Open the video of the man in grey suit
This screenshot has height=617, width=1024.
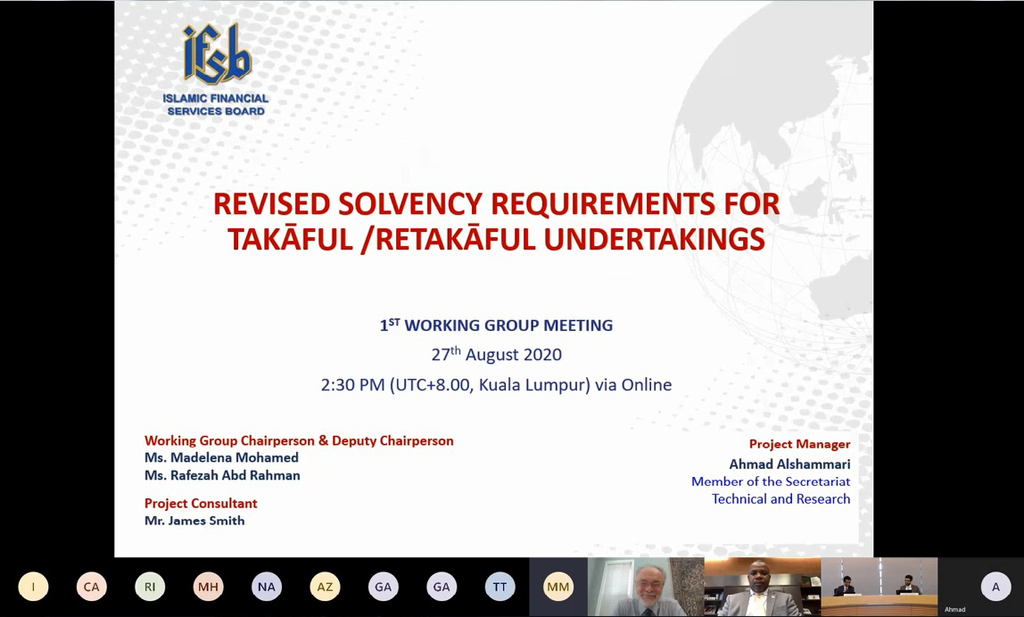click(762, 587)
